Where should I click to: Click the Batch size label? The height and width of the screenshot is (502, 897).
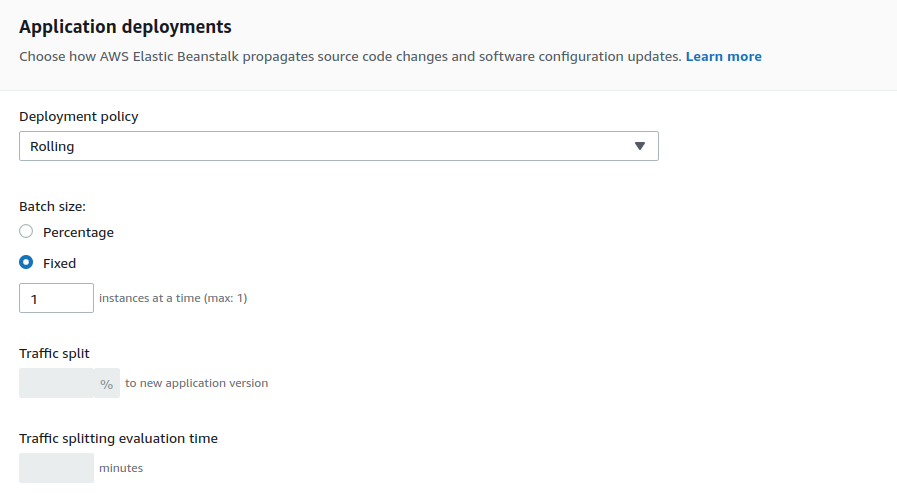tap(52, 206)
